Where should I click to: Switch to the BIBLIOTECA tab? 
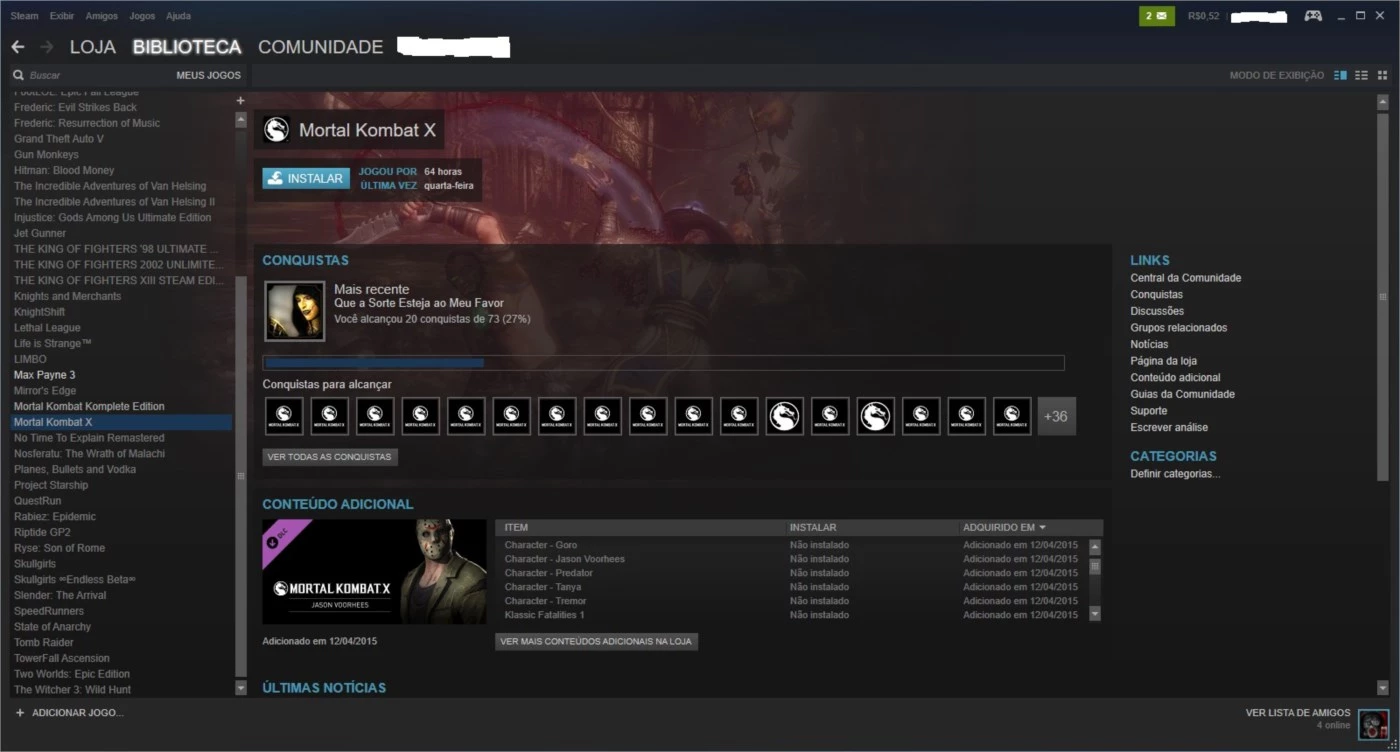187,47
